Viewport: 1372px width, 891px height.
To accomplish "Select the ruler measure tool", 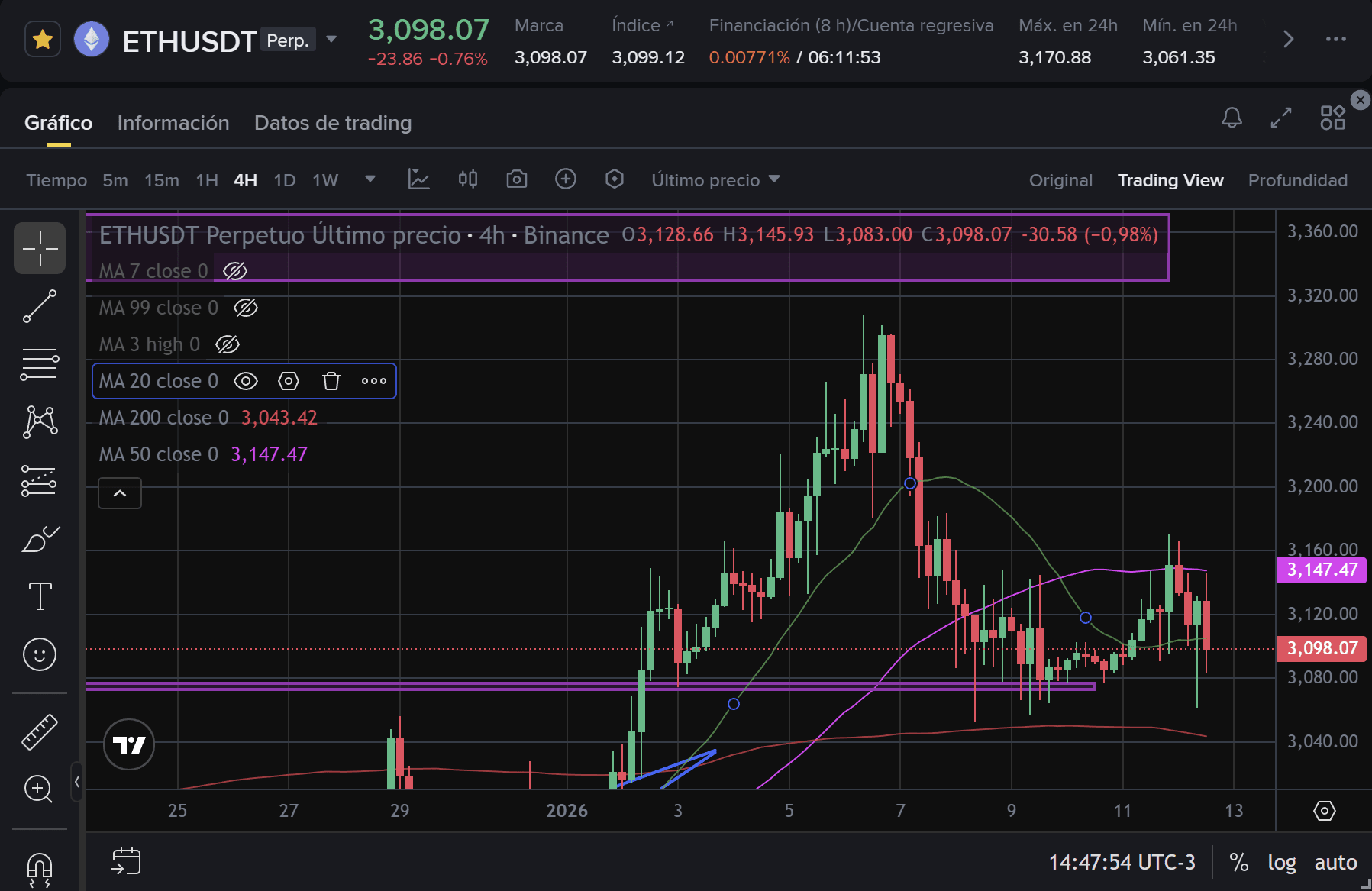I will click(x=40, y=731).
